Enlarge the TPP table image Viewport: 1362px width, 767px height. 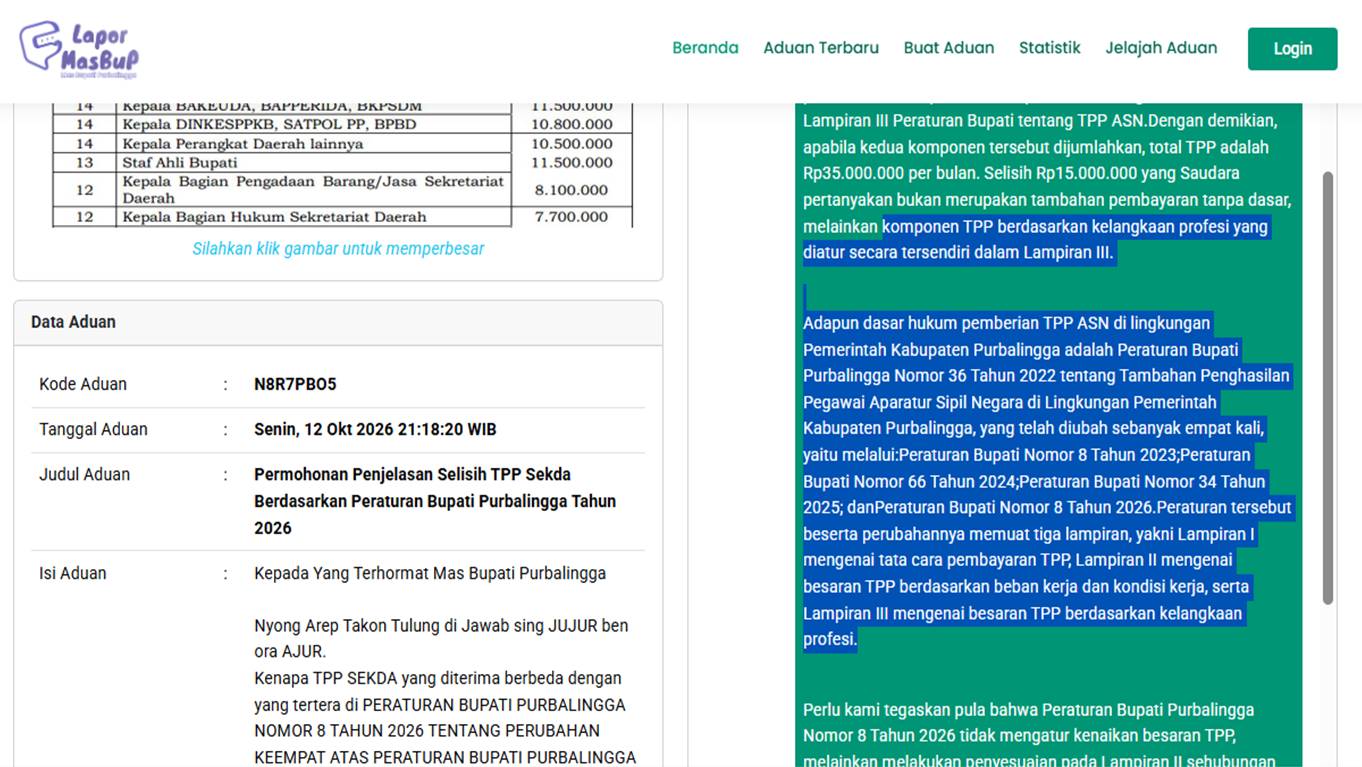342,165
